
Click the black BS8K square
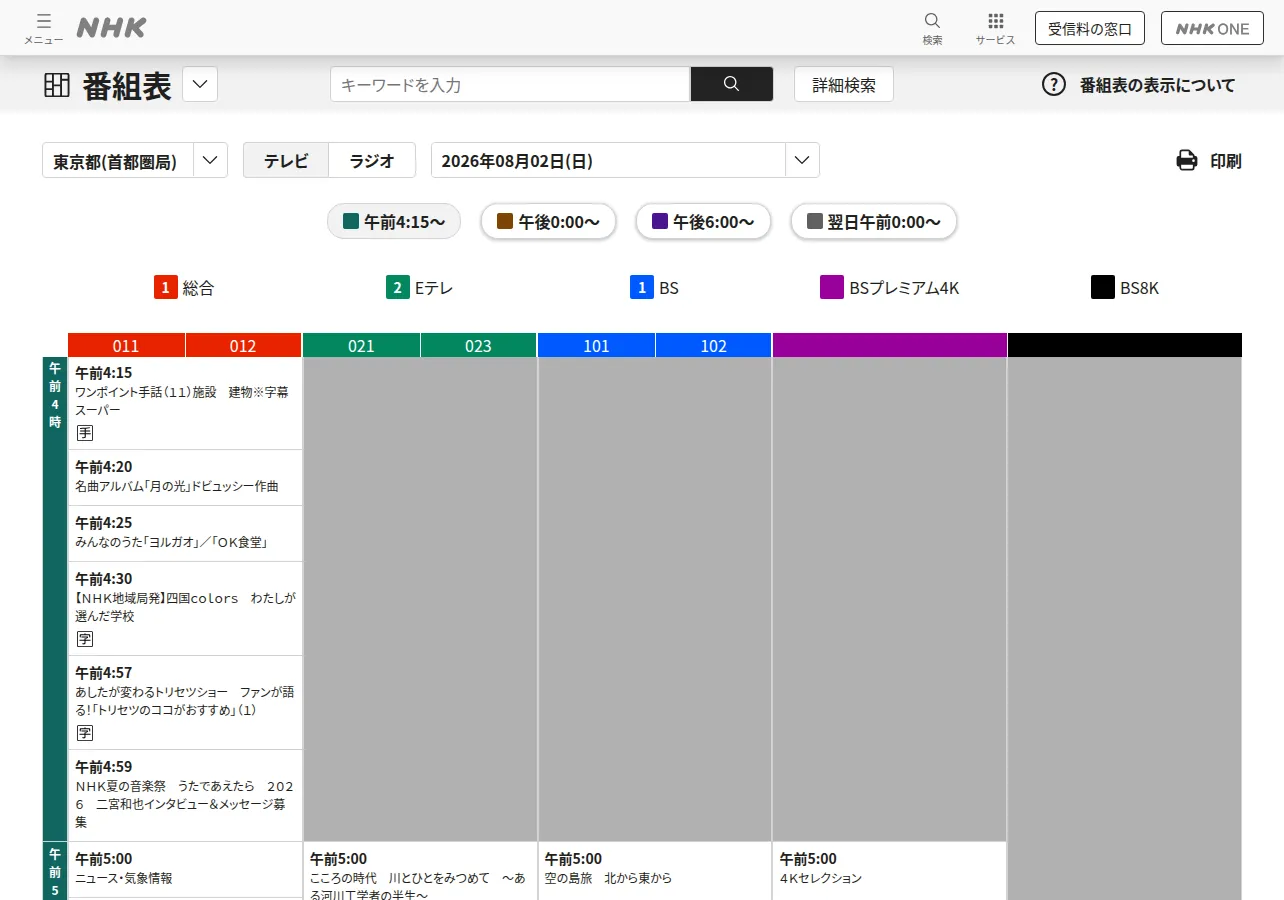pos(1103,288)
